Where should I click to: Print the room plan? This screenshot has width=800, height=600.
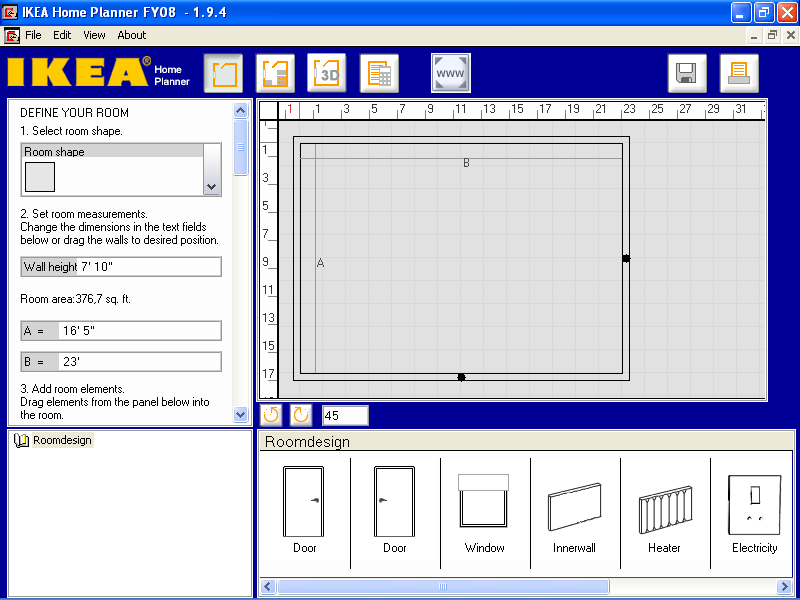tap(739, 72)
